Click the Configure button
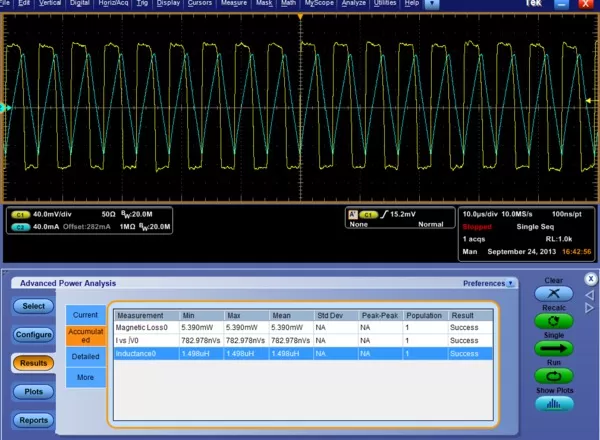Viewport: 600px width, 440px height. coord(33,334)
